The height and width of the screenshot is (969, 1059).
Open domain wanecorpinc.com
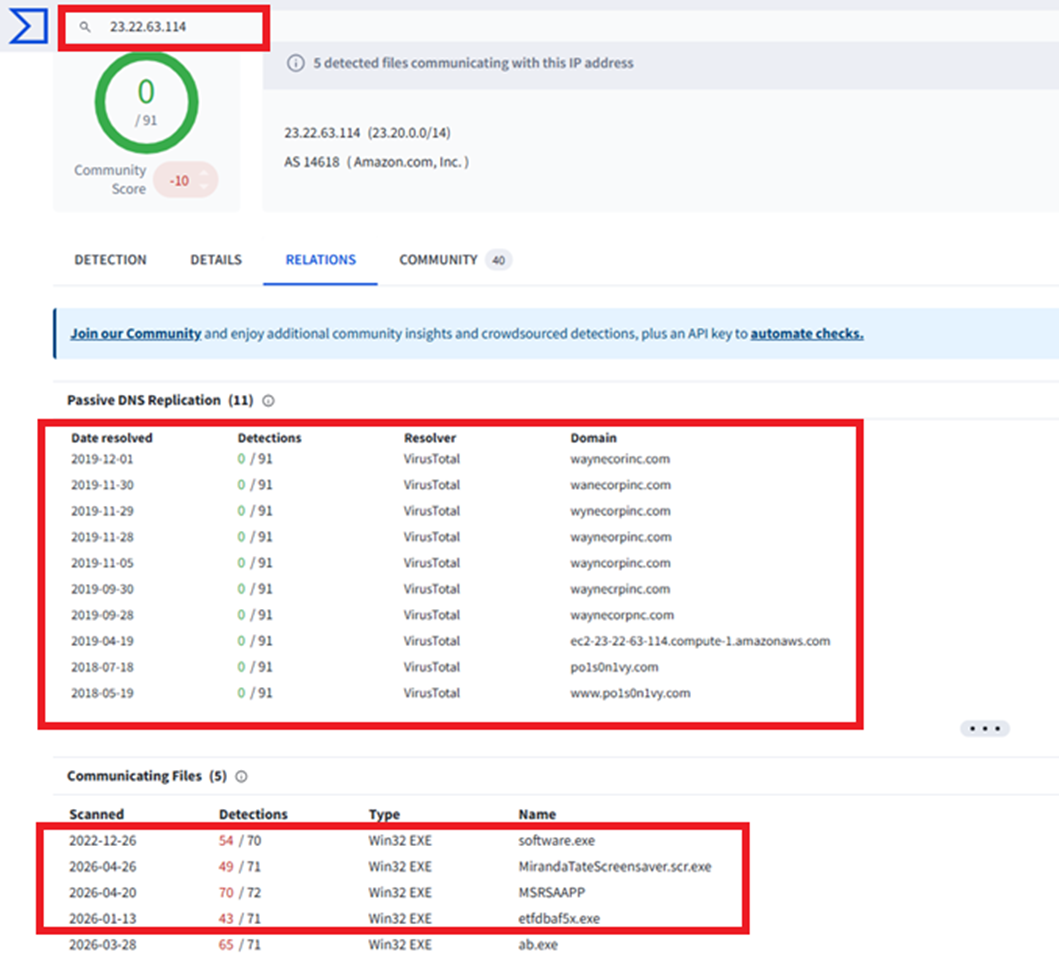pyautogui.click(x=621, y=485)
